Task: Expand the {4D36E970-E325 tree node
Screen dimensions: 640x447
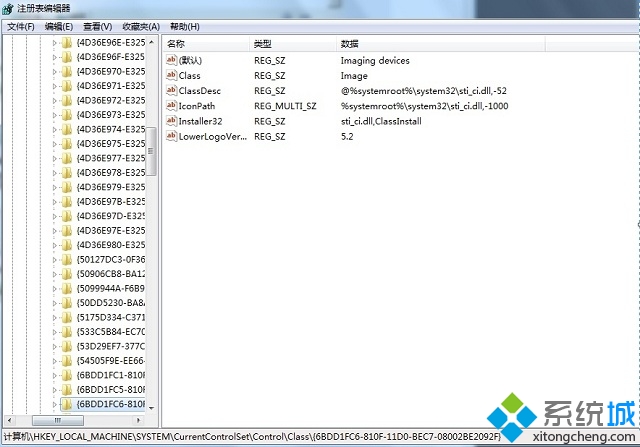Action: tap(55, 72)
